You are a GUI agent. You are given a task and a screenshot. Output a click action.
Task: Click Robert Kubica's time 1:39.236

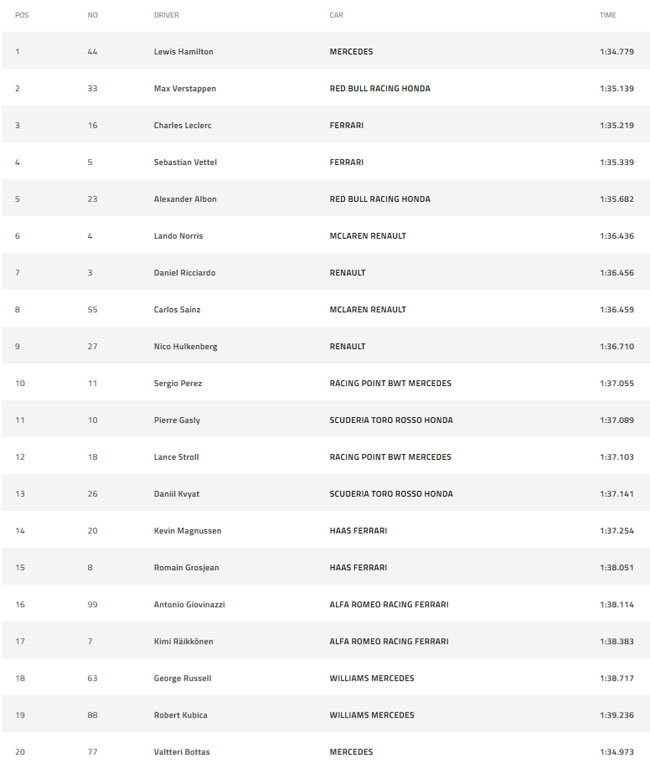[616, 715]
